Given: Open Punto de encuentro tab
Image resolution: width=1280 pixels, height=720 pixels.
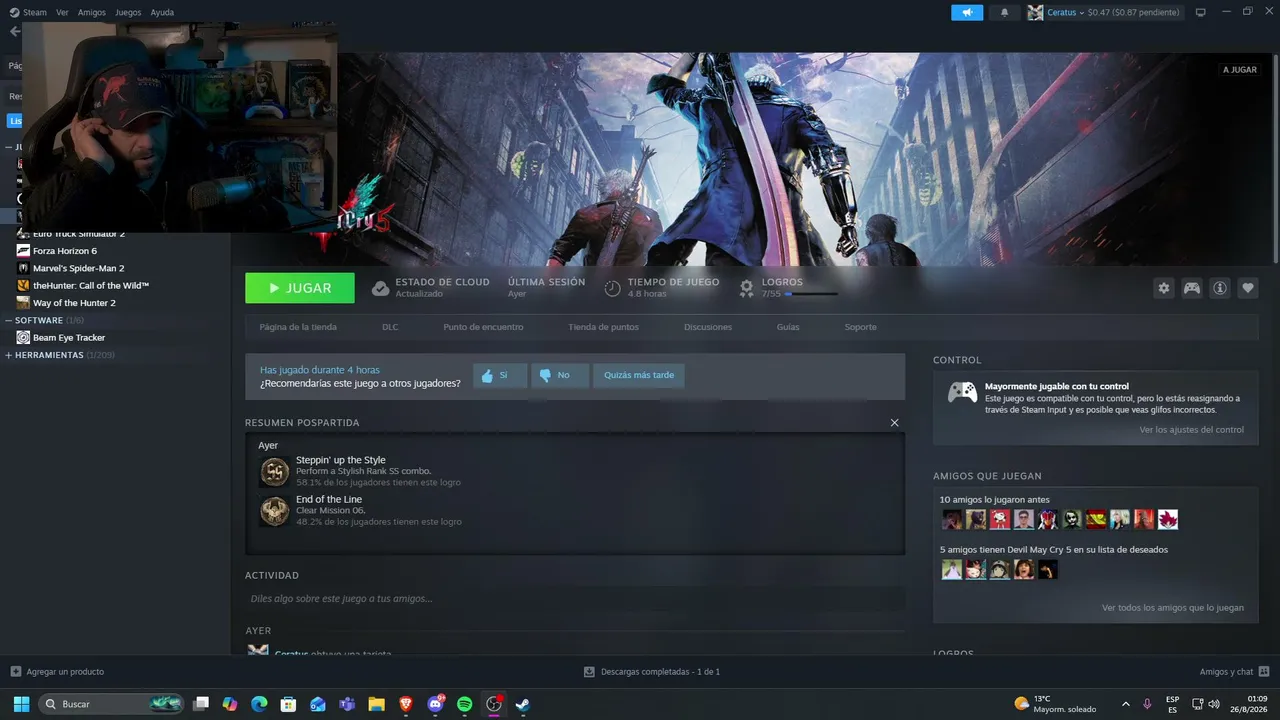Looking at the screenshot, I should tap(483, 327).
